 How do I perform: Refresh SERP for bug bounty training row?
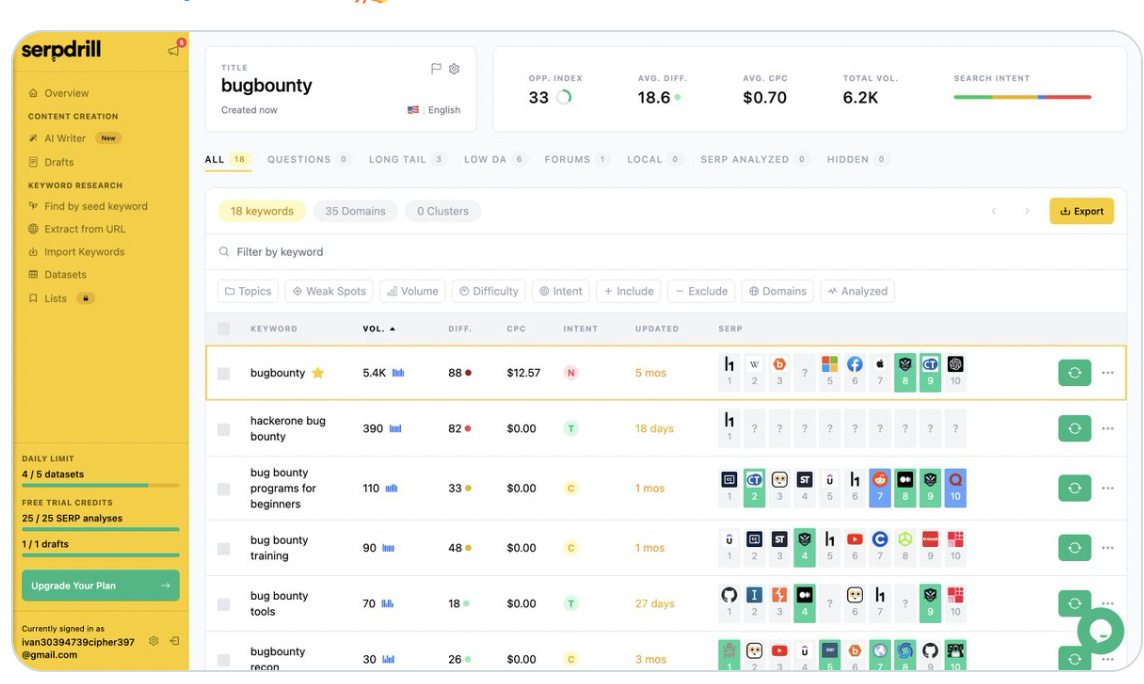1074,548
